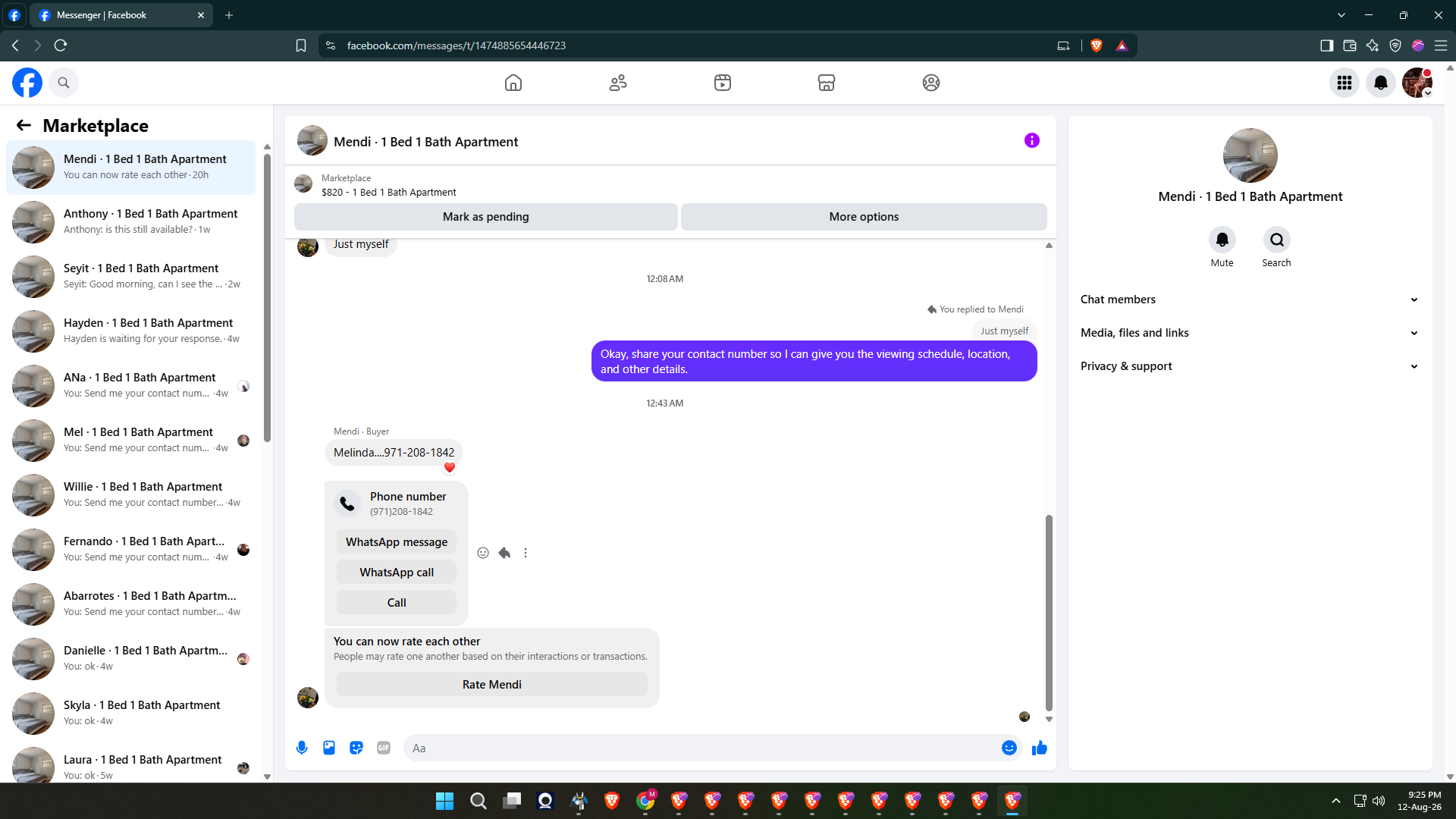Open Seyit's apartment conversation
This screenshot has height=819, width=1456.
131,277
